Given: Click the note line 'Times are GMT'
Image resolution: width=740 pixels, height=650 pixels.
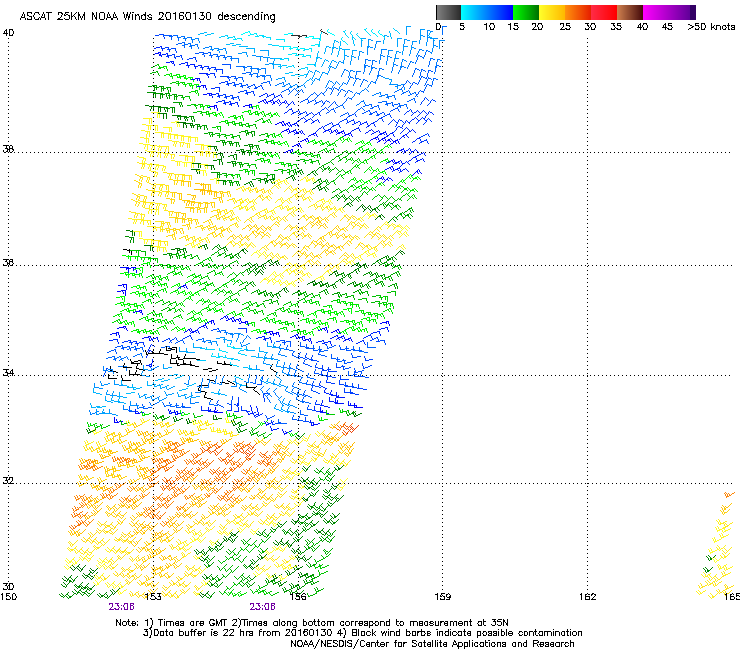Looking at the screenshot, I should coord(192,623).
